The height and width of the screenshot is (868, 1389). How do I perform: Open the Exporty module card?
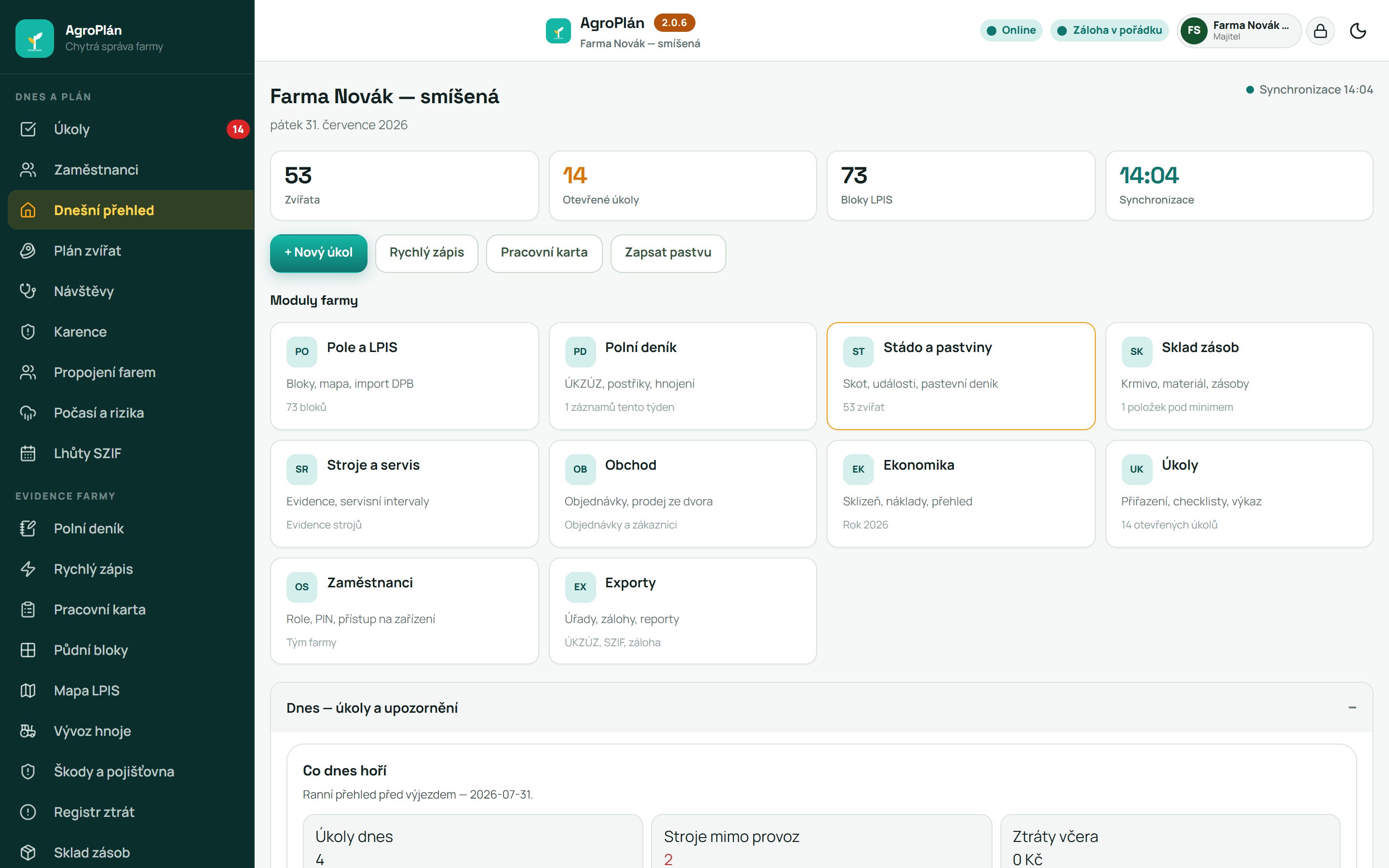682,611
